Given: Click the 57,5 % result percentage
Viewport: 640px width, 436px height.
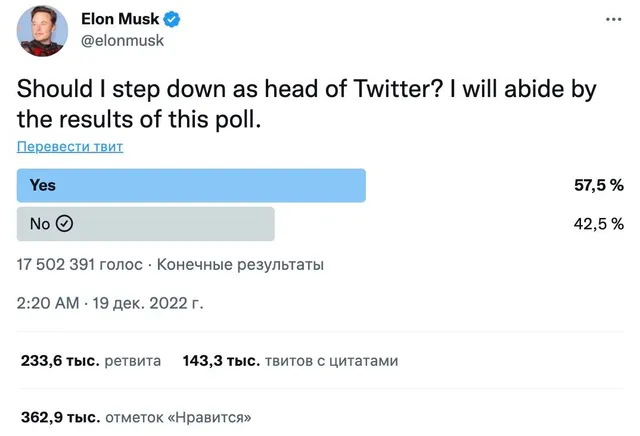Looking at the screenshot, I should pos(599,185).
